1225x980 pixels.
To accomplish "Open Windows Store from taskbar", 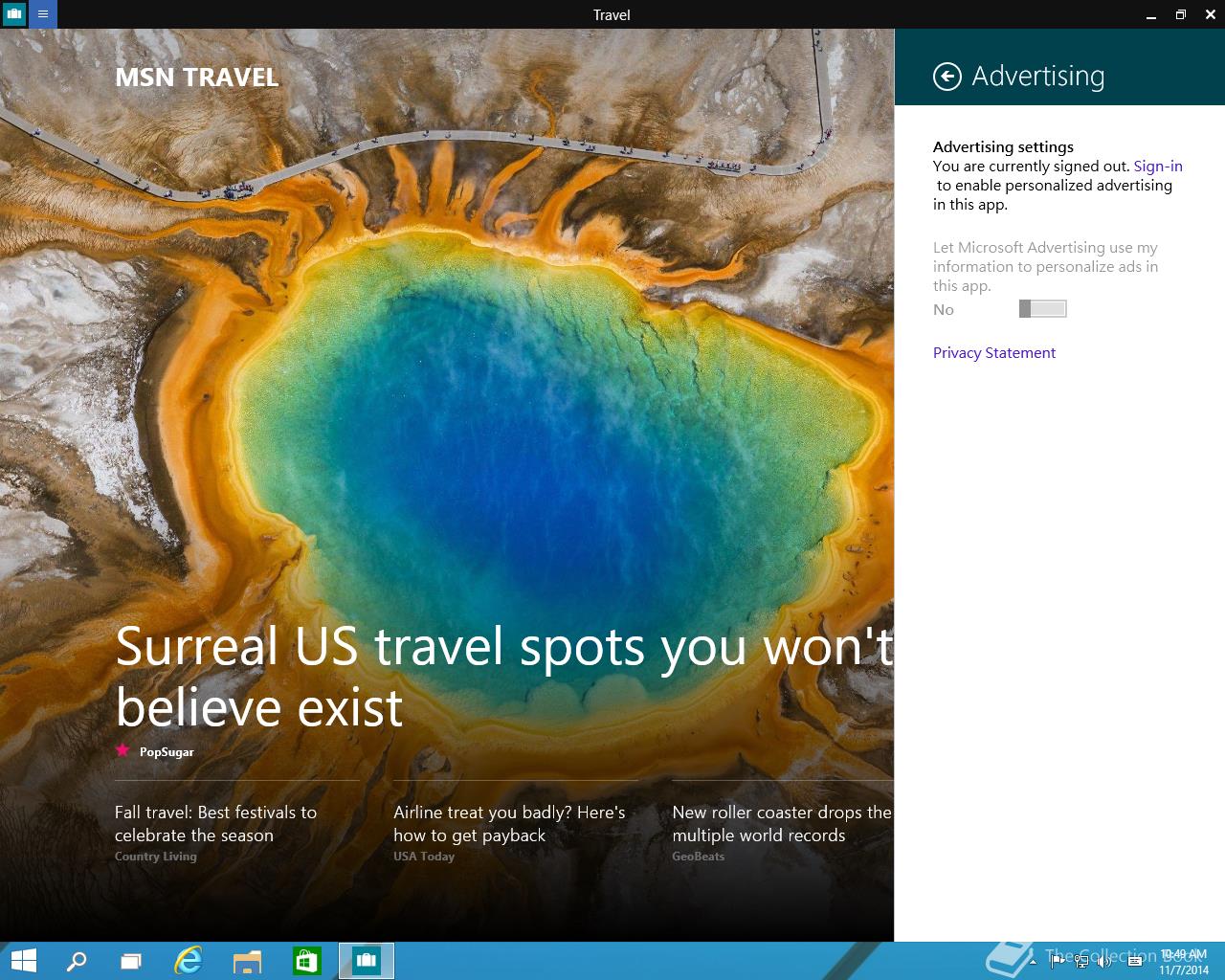I will point(306,961).
